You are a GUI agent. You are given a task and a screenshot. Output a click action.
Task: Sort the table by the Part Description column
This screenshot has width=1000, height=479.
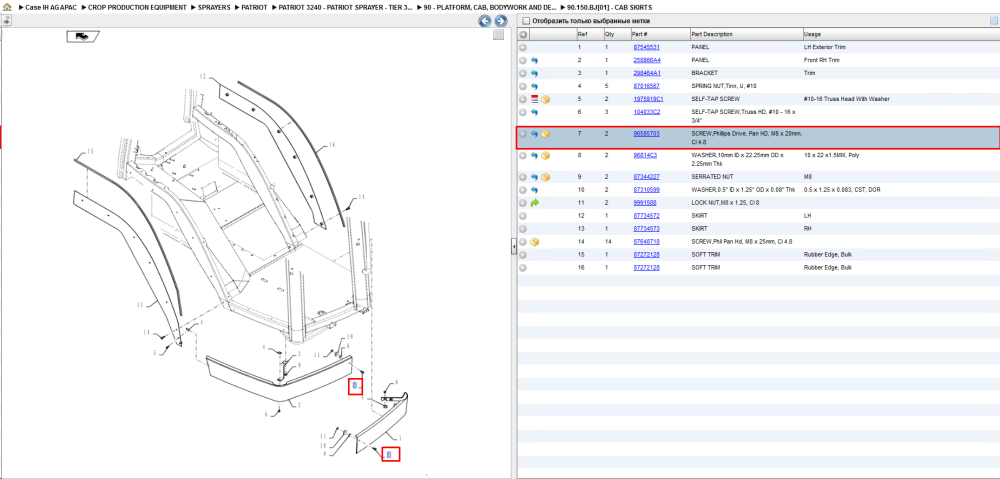712,34
